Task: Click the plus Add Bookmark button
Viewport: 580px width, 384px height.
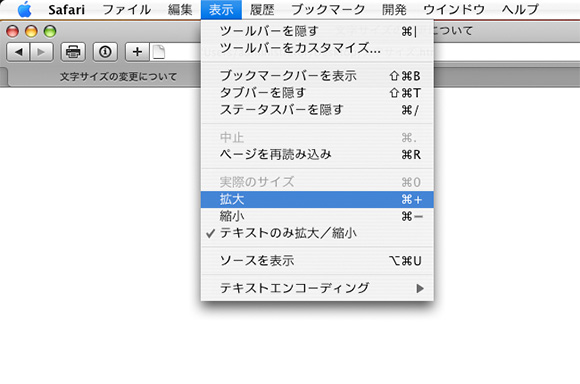Action: [137, 52]
